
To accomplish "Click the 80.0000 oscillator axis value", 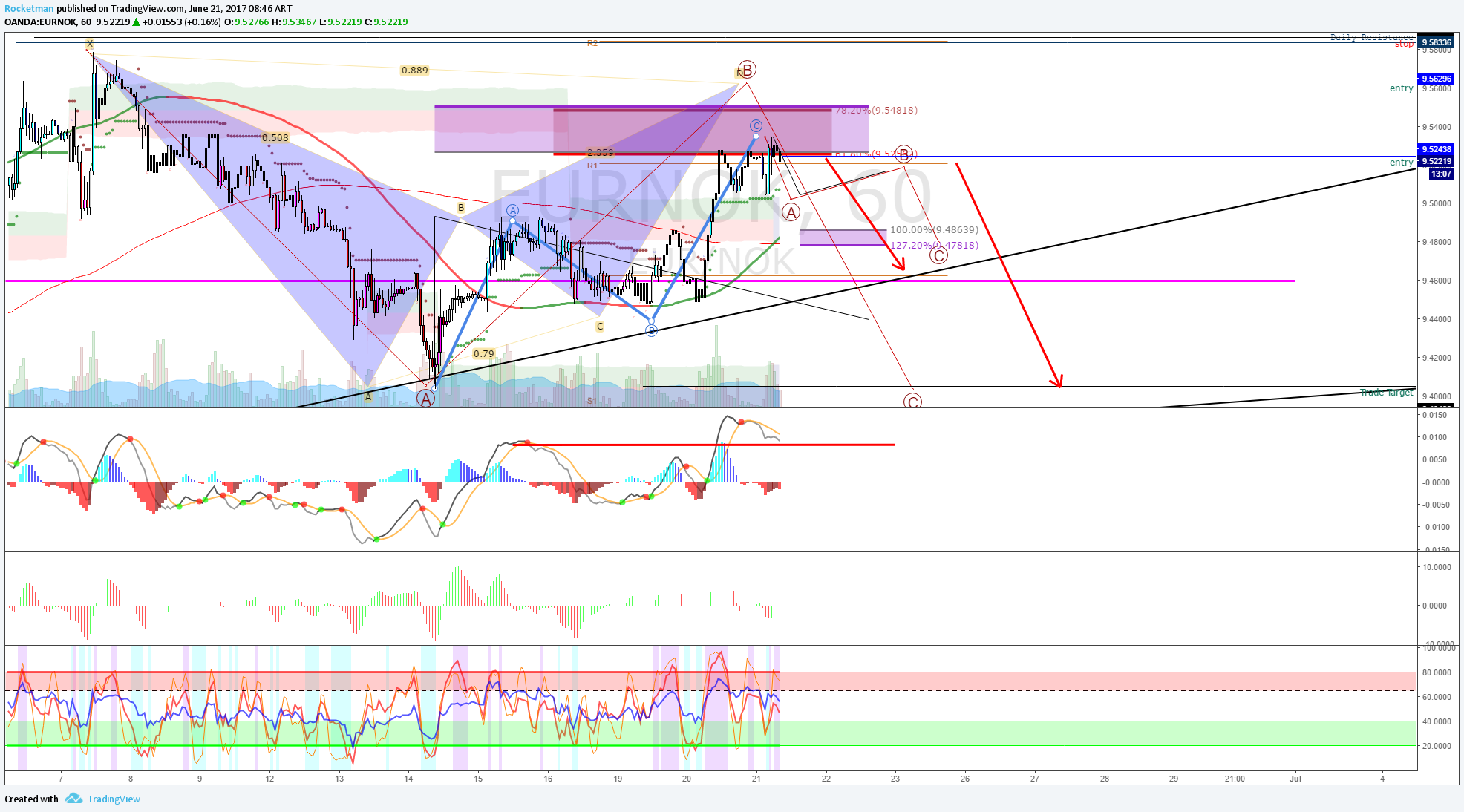I will pyautogui.click(x=1437, y=672).
